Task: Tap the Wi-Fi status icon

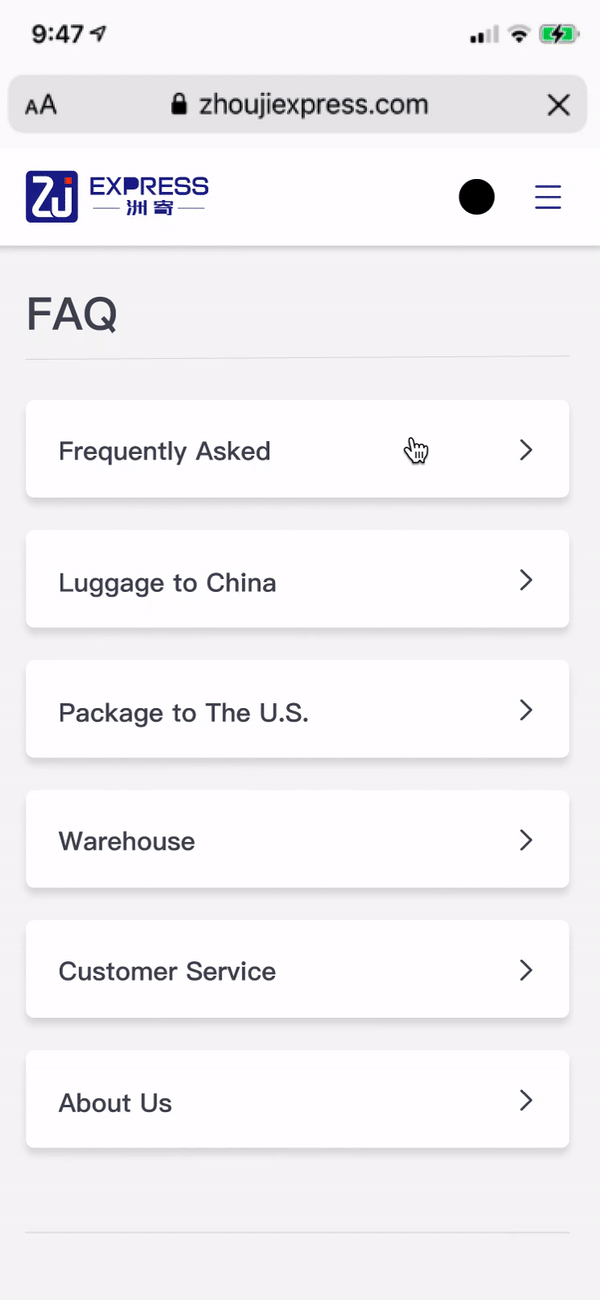Action: click(518, 35)
